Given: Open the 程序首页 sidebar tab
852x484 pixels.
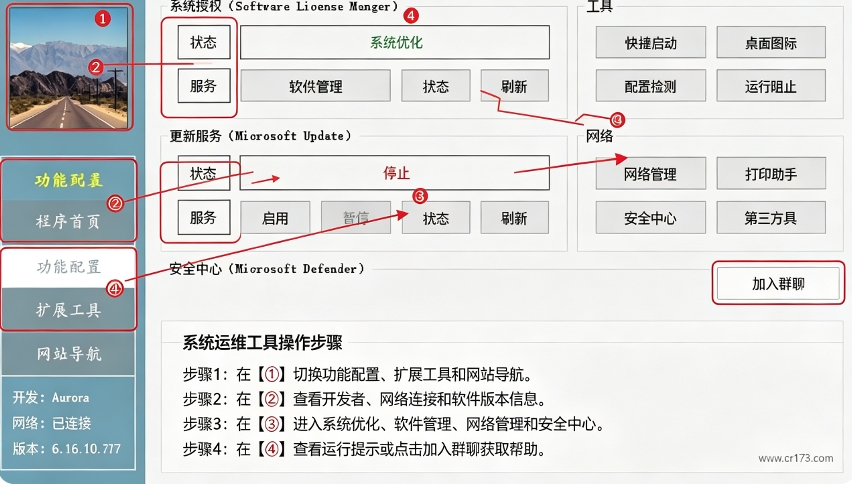Looking at the screenshot, I should point(68,221).
